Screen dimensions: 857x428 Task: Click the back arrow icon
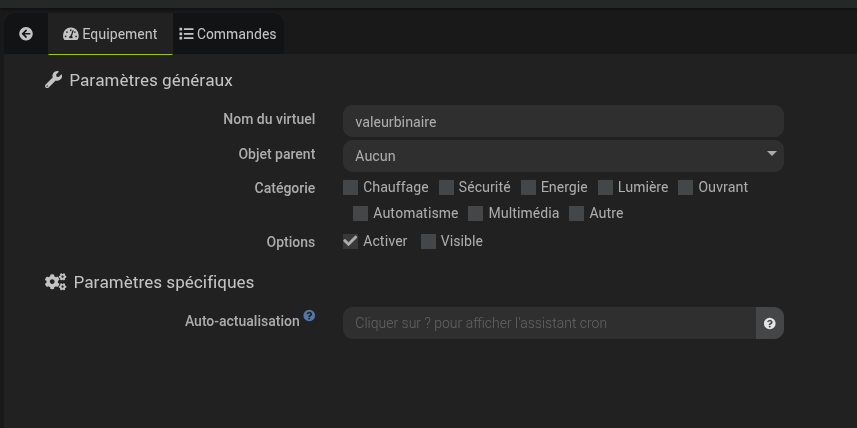pos(26,34)
